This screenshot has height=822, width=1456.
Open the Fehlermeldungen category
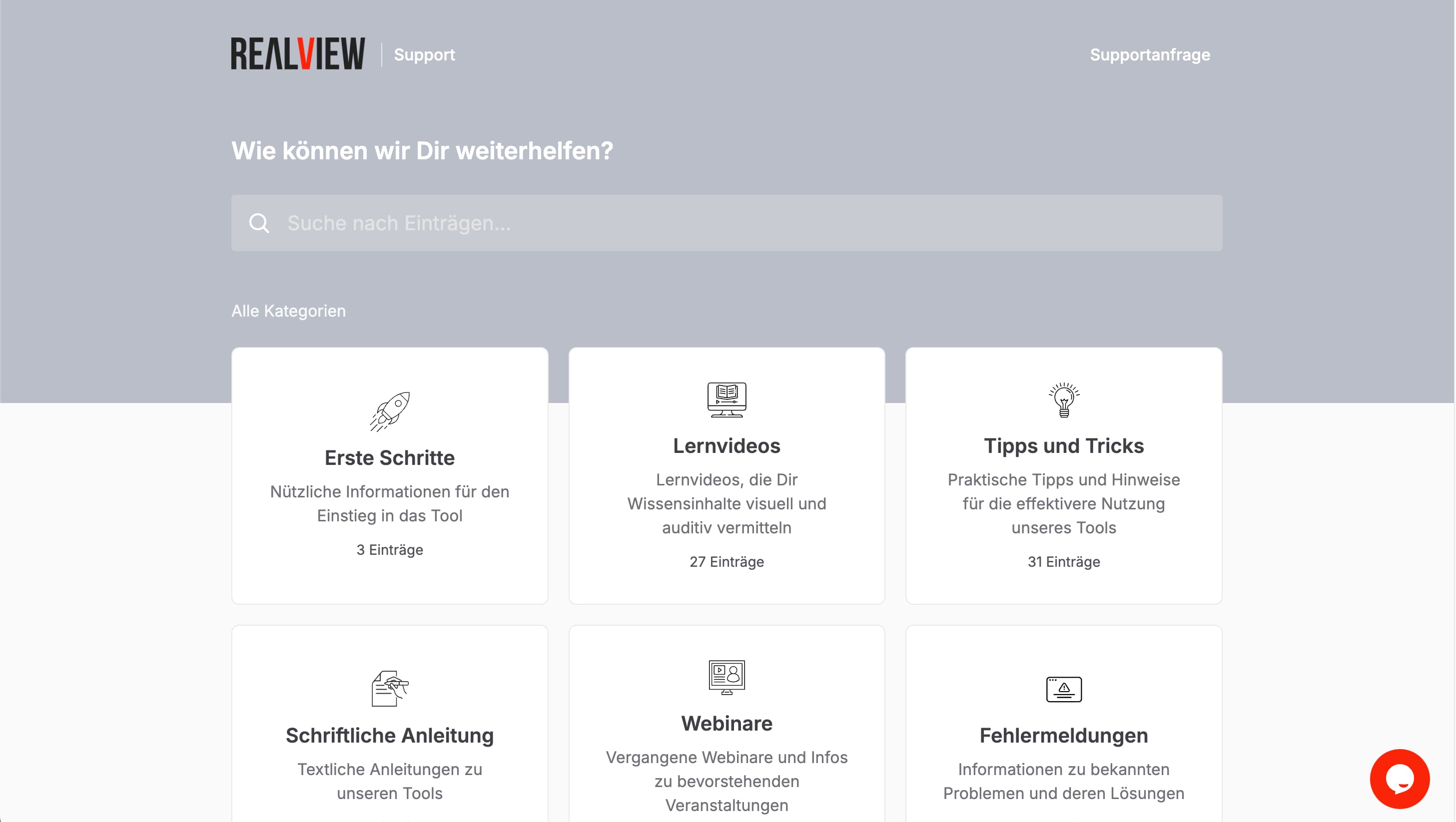[1064, 735]
